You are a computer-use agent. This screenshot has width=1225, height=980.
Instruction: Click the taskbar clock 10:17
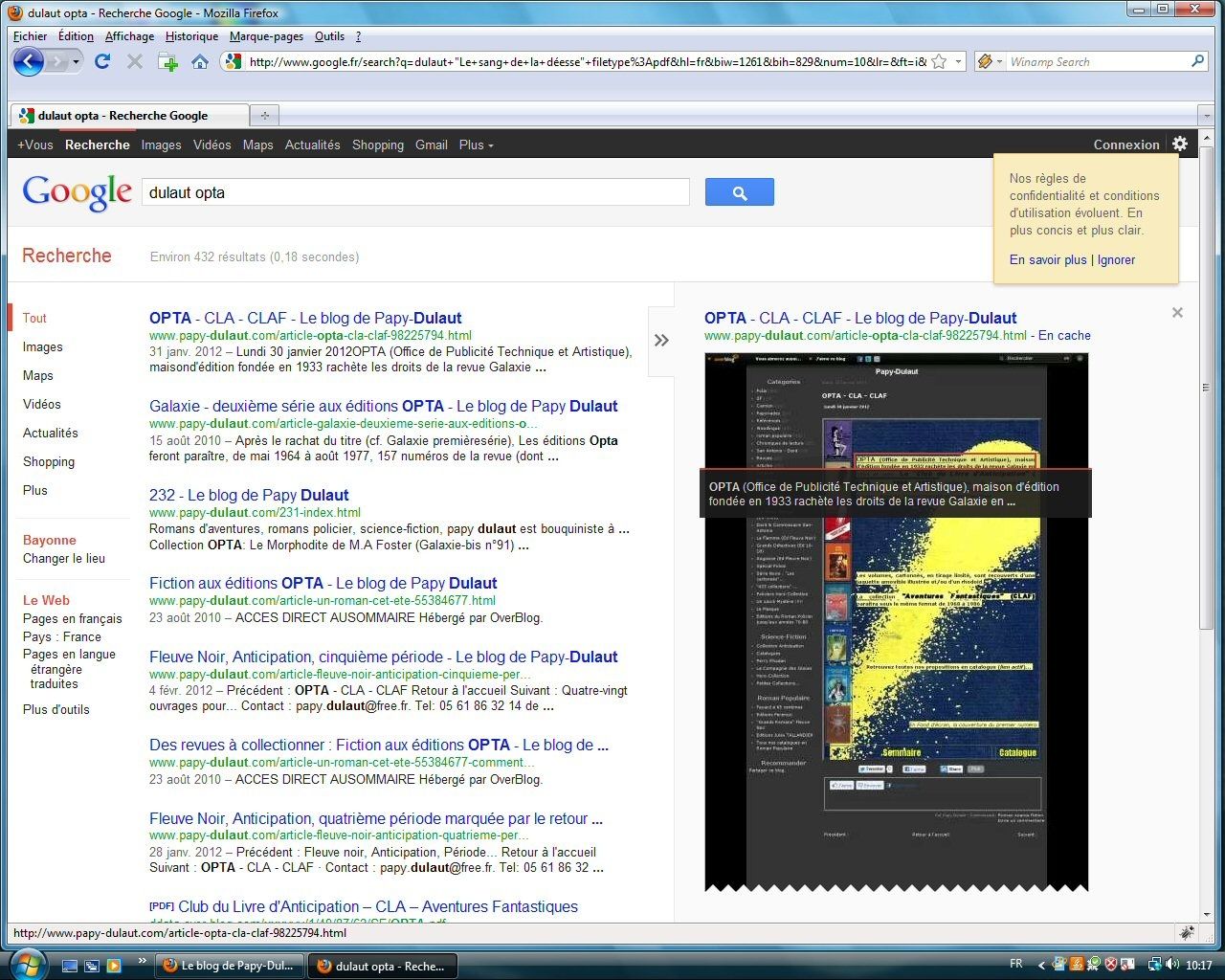tap(1198, 965)
